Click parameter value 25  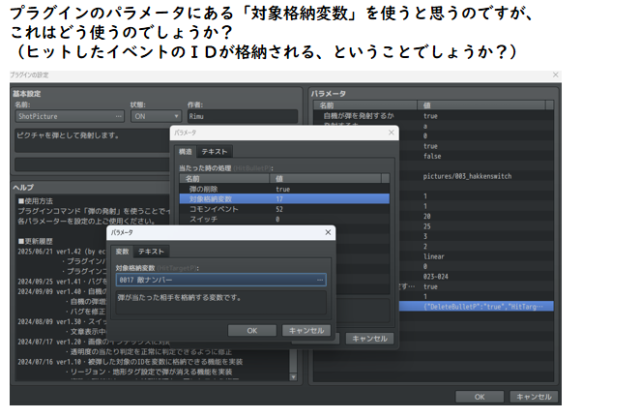427,226
